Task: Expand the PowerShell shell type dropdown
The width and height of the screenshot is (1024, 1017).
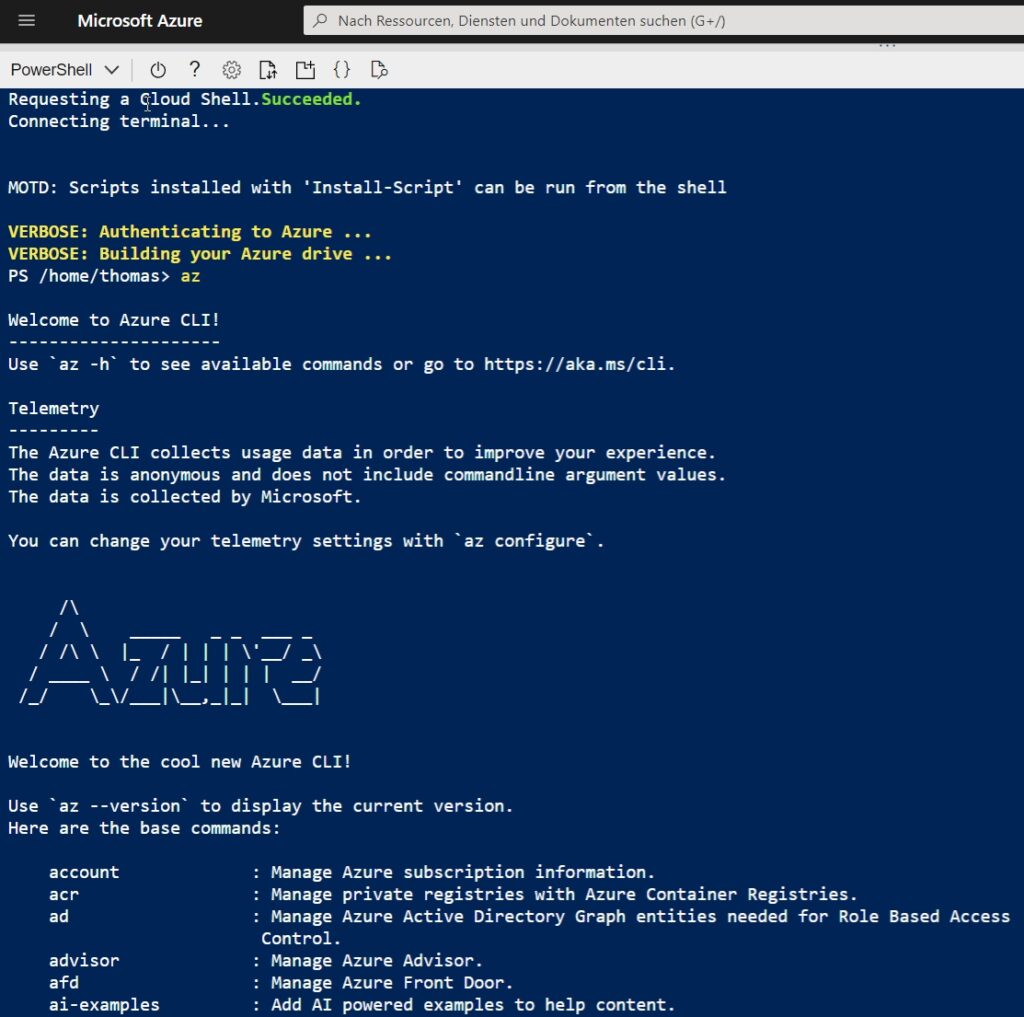Action: click(65, 70)
